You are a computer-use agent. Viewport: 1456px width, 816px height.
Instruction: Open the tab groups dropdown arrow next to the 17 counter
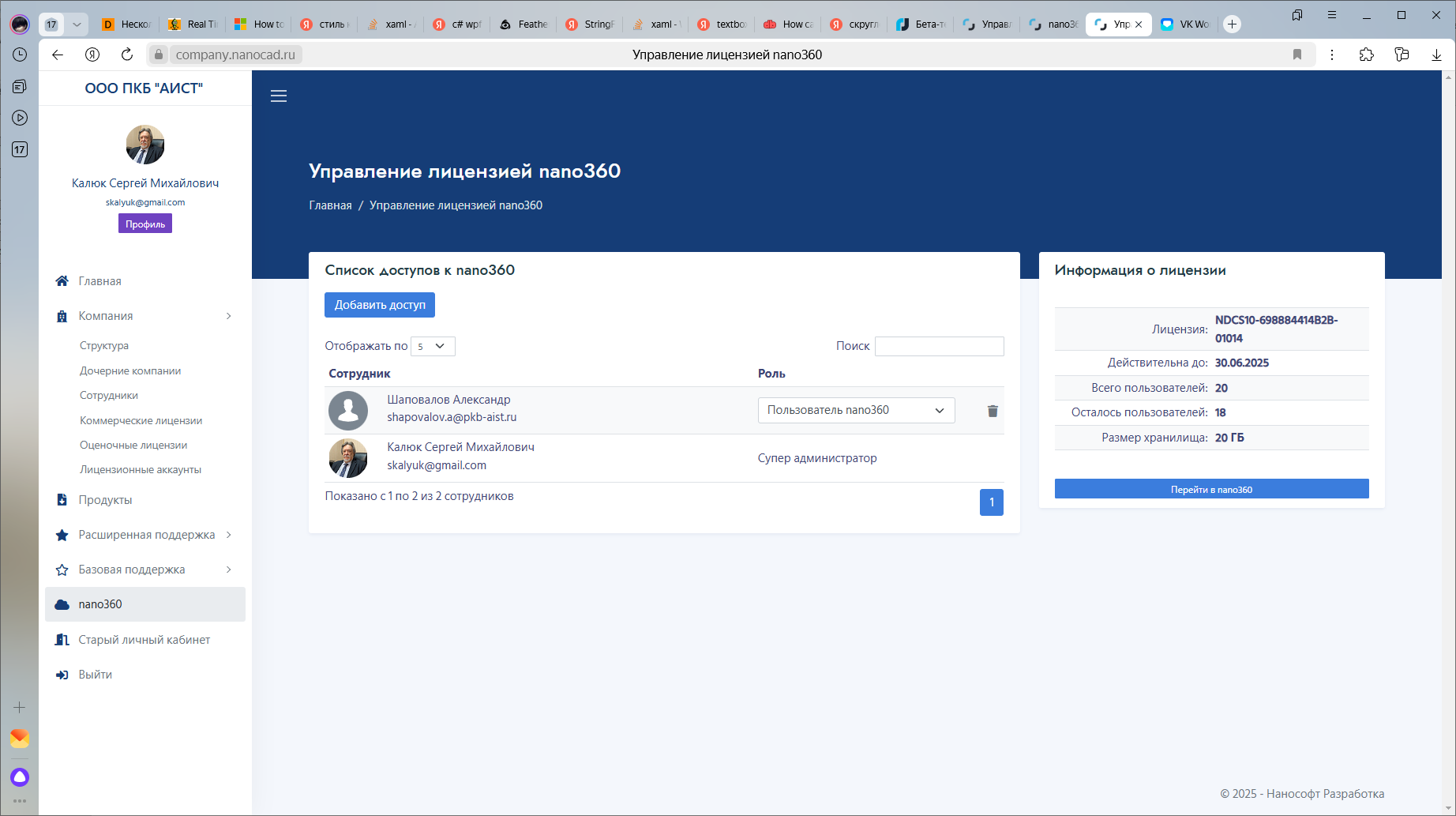pyautogui.click(x=77, y=24)
